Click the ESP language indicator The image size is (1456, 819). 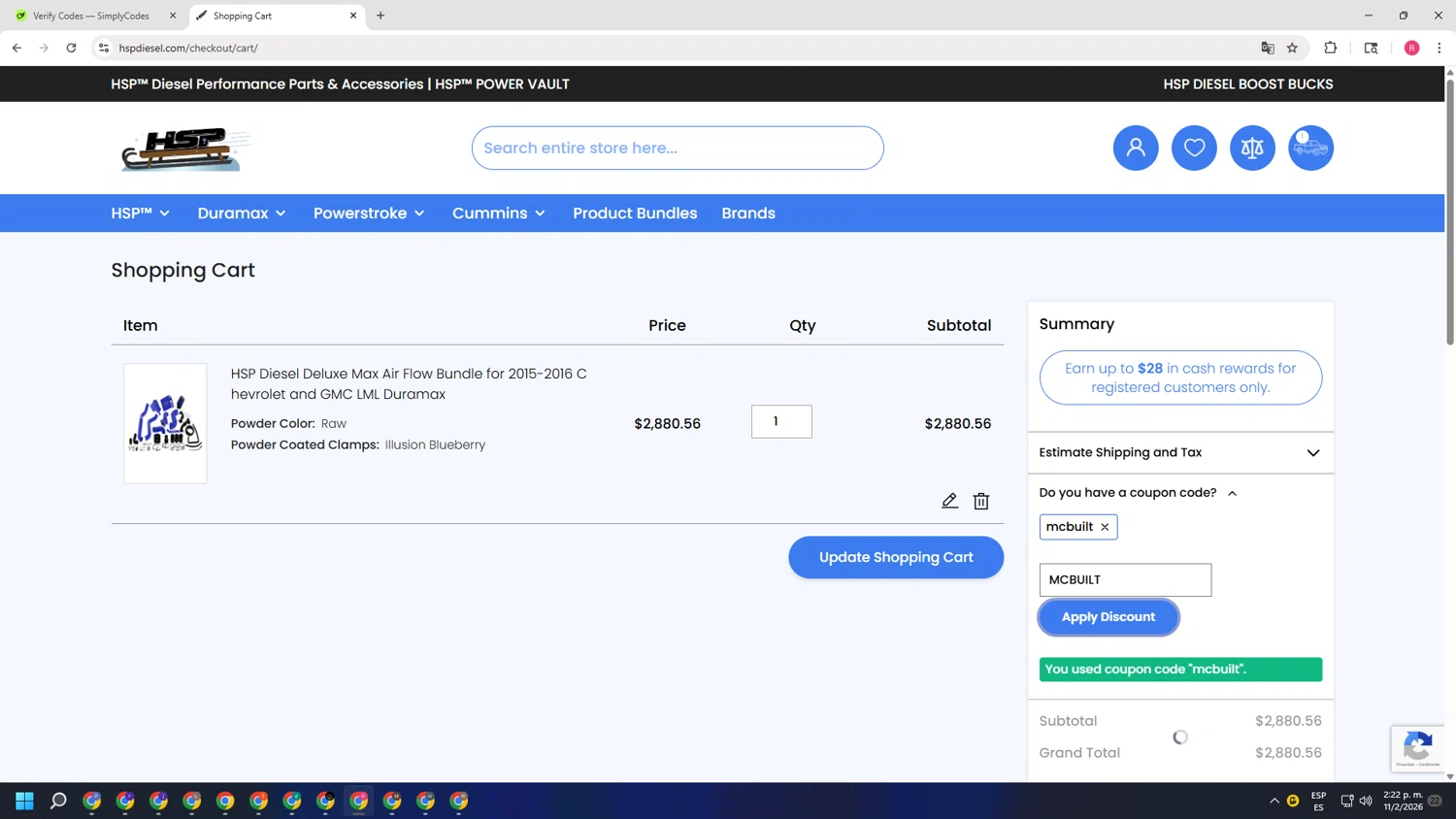click(1318, 801)
